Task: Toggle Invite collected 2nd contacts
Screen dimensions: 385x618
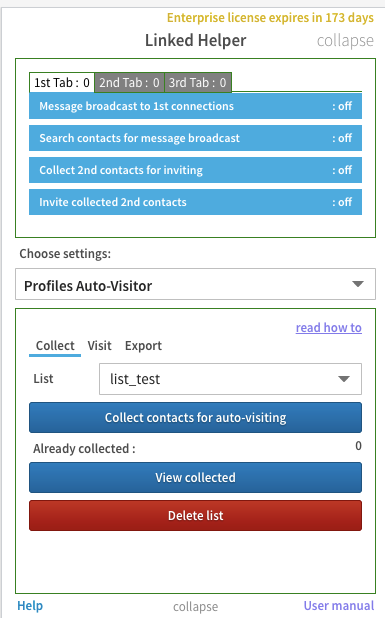Action: coord(195,202)
